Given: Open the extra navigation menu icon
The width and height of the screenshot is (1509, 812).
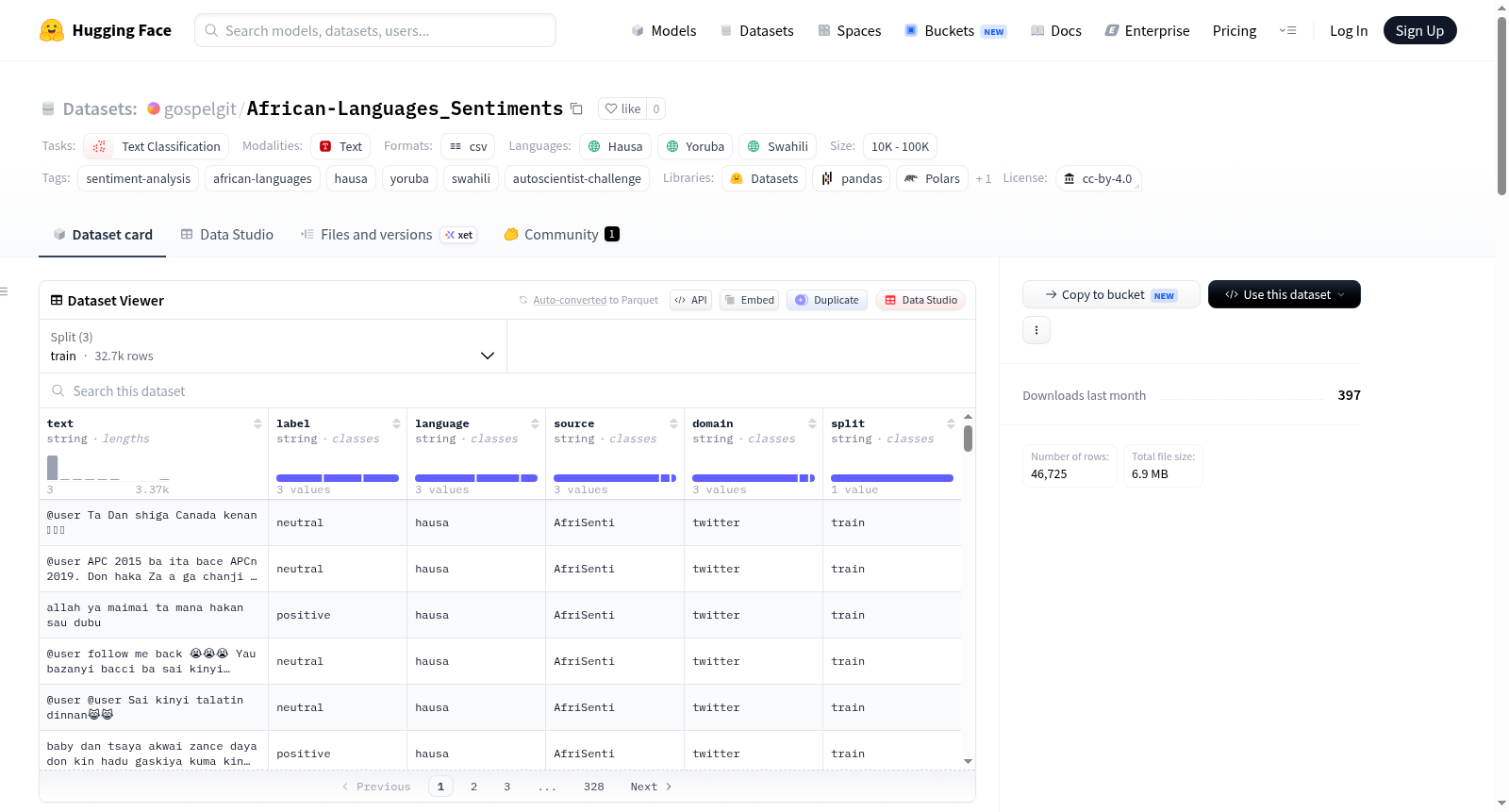Looking at the screenshot, I should (x=1287, y=30).
